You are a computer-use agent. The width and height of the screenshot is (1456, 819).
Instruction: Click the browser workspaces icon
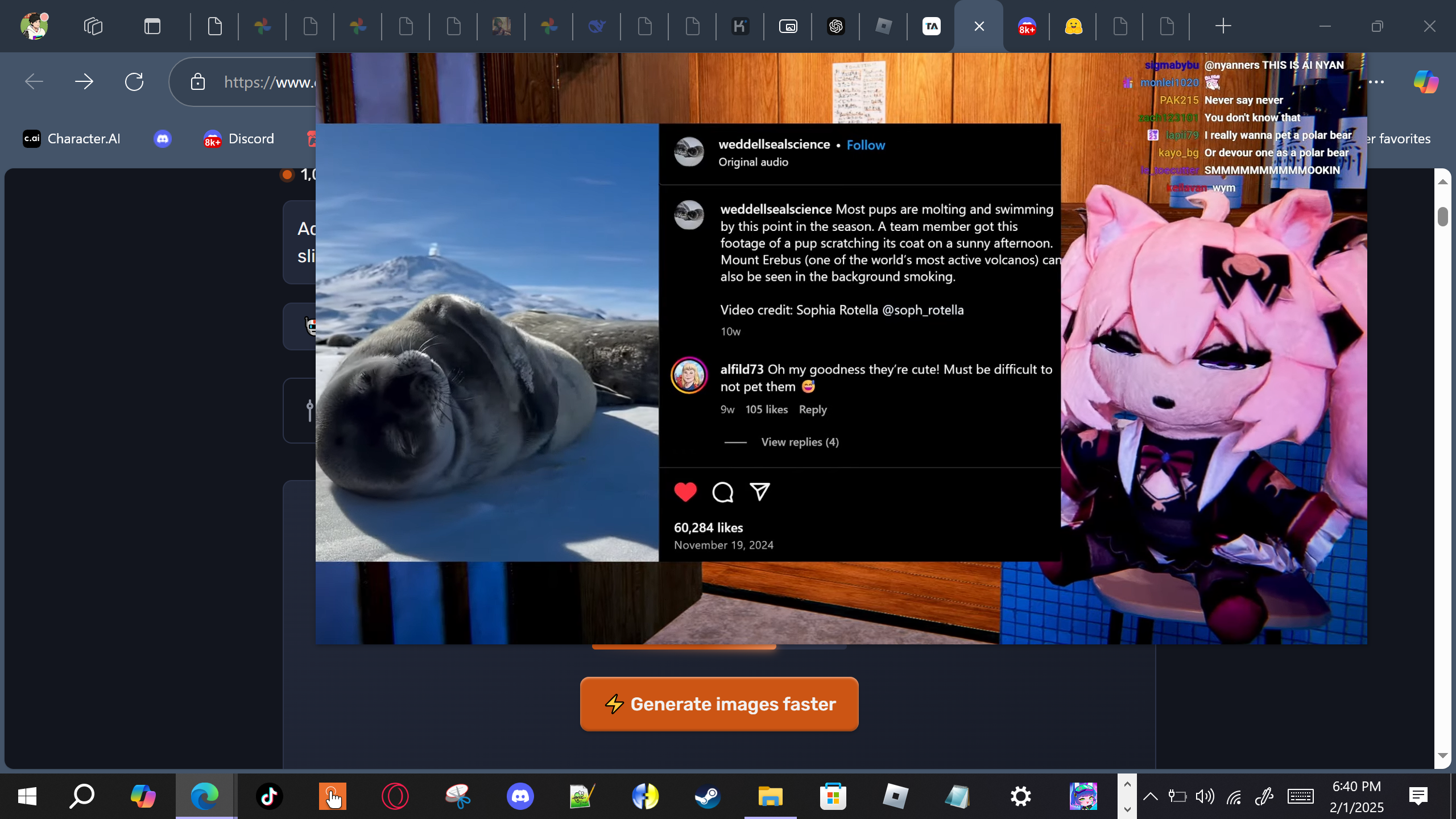[x=93, y=26]
